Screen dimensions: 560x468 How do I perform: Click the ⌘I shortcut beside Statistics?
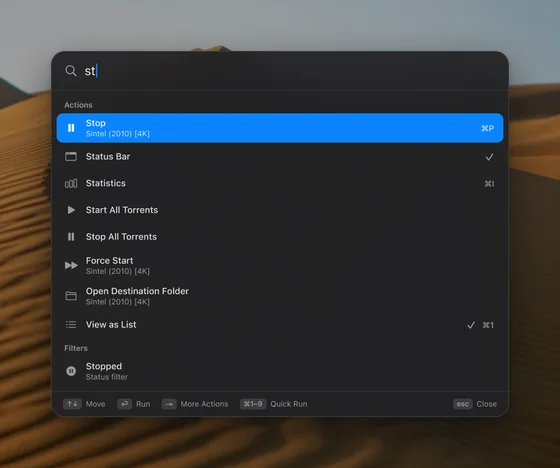pos(489,184)
